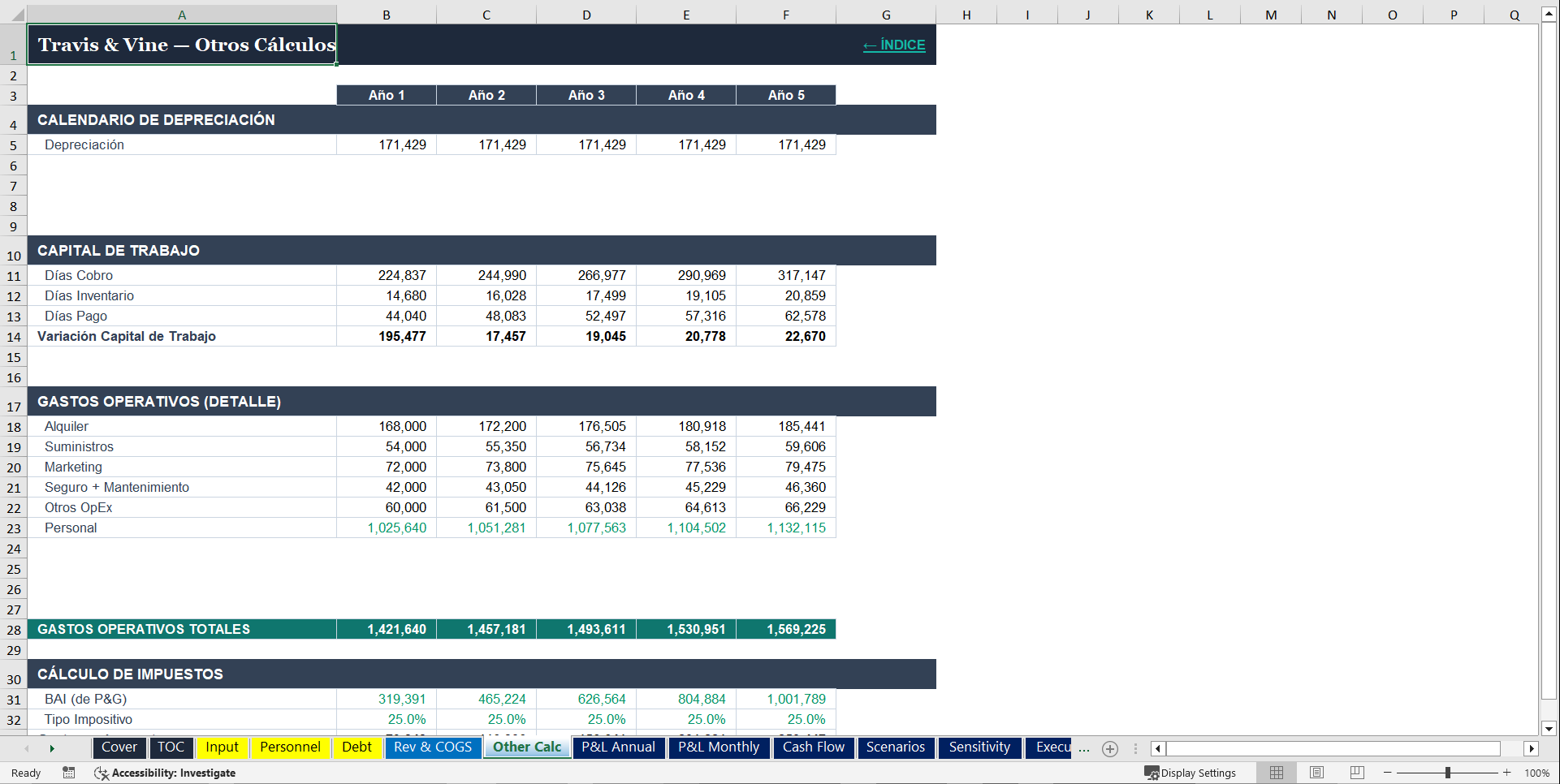Add a new sheet with plus icon
Screen dimensions: 1560x784
pyautogui.click(x=1110, y=748)
